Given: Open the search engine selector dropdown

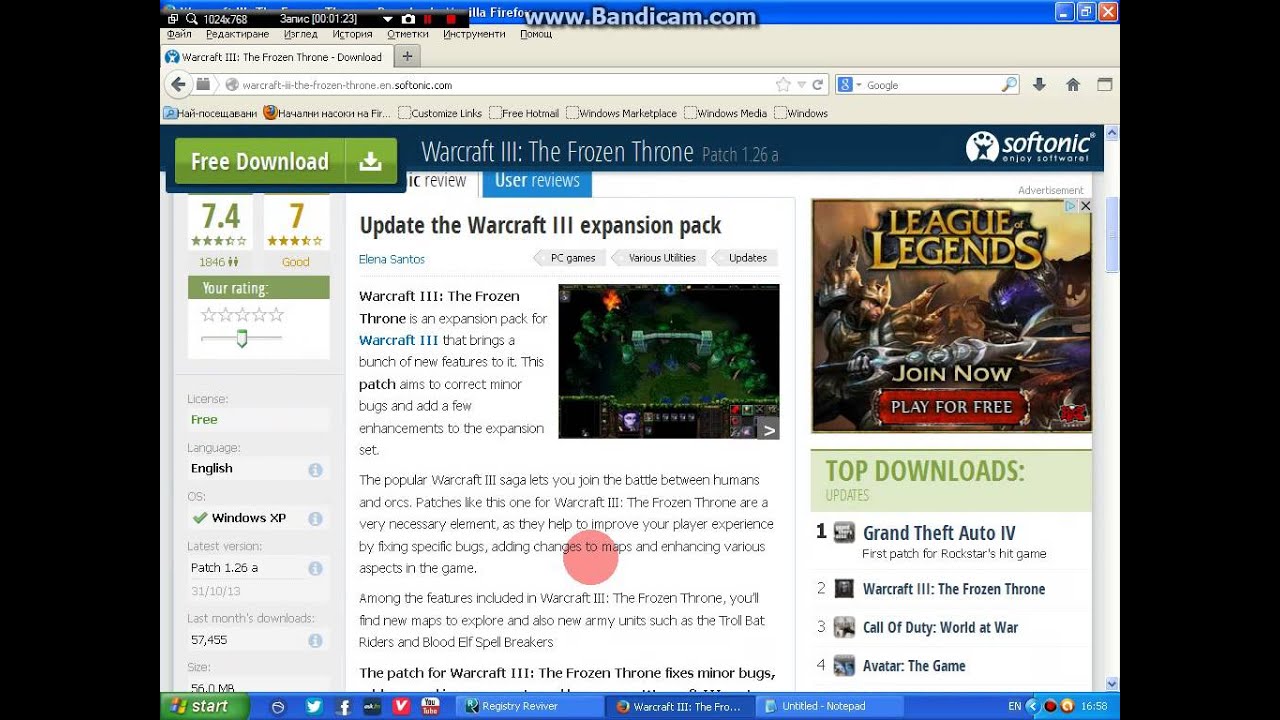Looking at the screenshot, I should (x=848, y=85).
